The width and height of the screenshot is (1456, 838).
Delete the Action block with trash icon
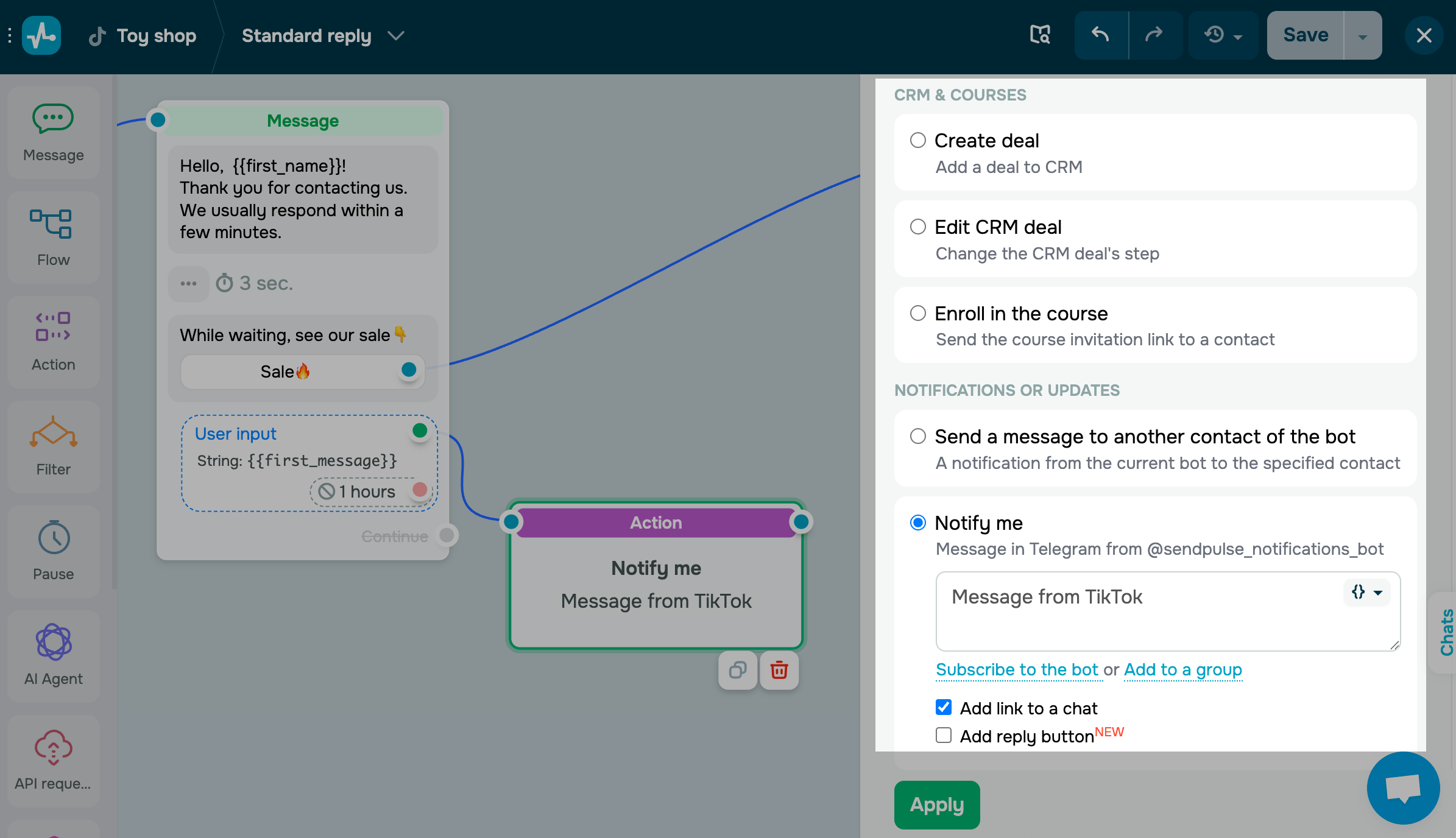[779, 671]
